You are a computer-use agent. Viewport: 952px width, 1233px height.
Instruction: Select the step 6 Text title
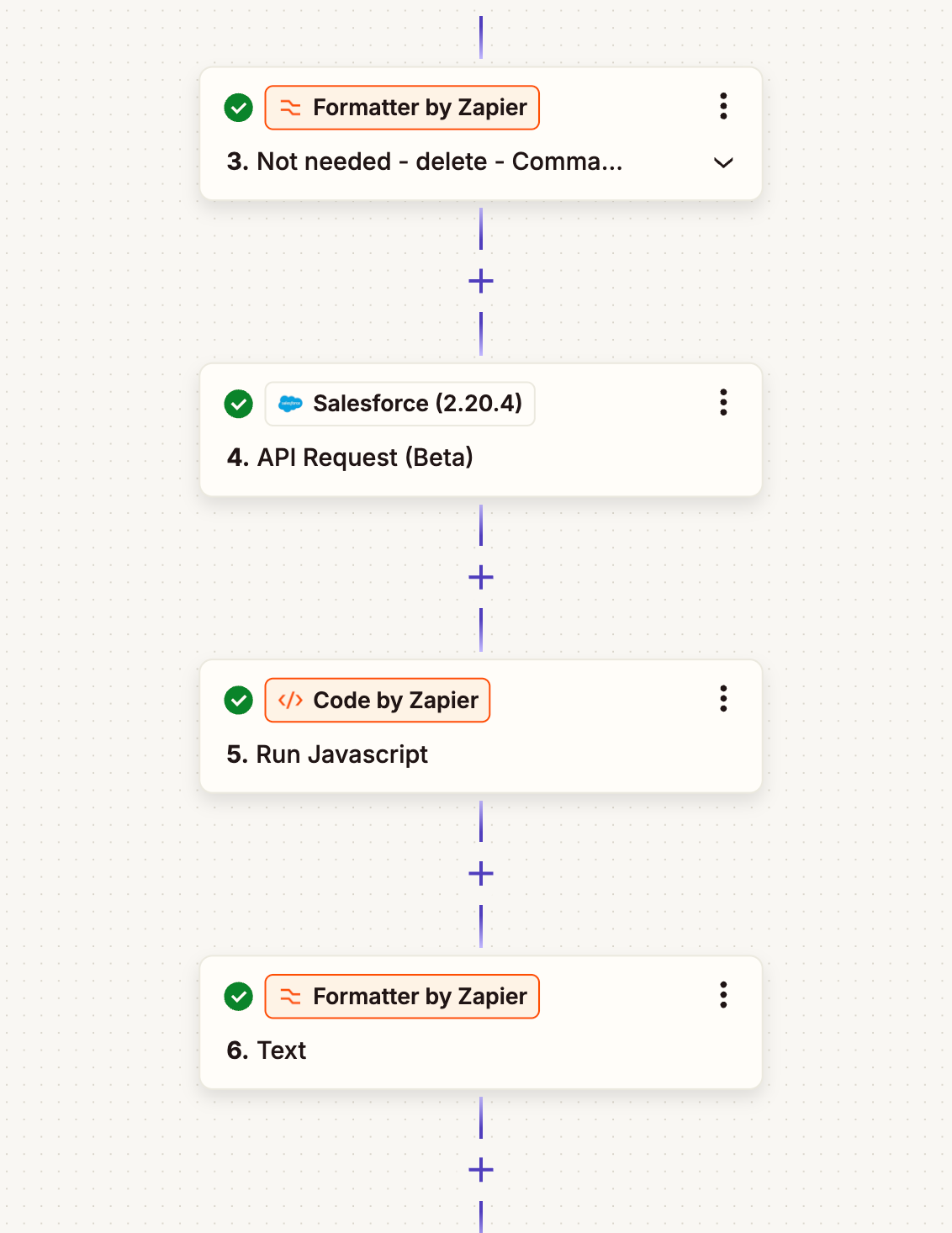[267, 1050]
